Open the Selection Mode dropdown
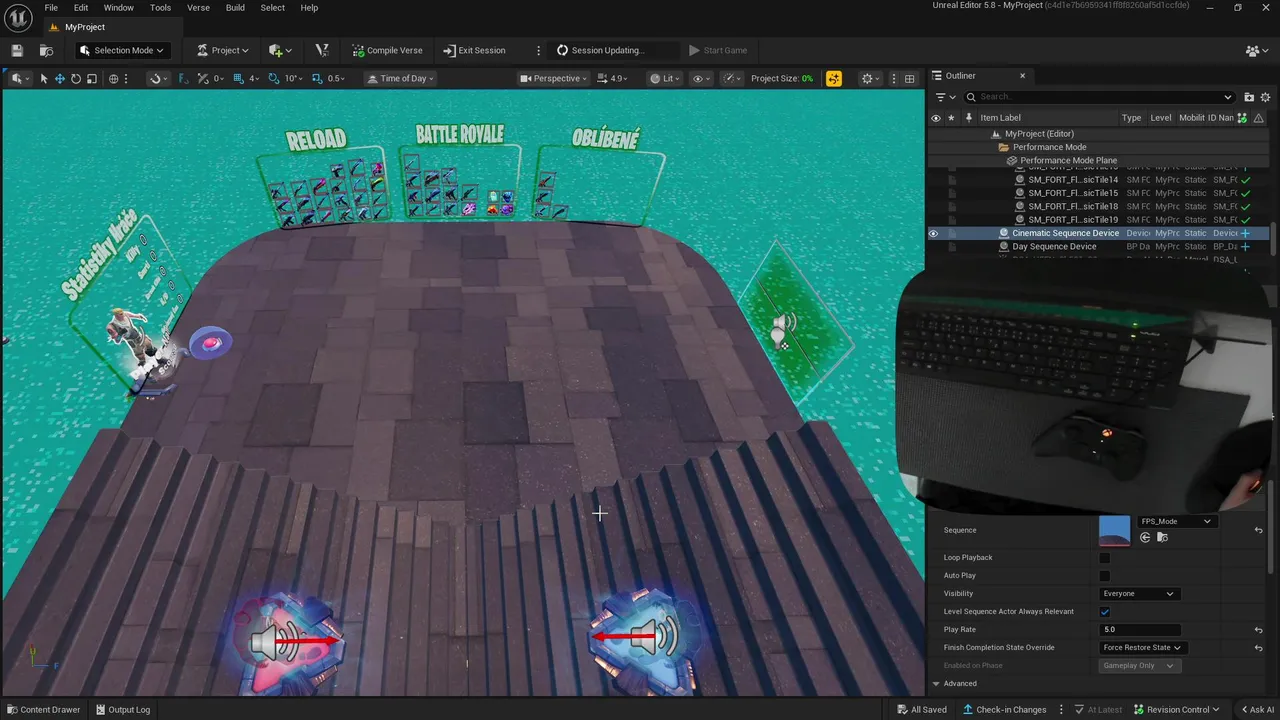This screenshot has height=720, width=1280. (121, 50)
